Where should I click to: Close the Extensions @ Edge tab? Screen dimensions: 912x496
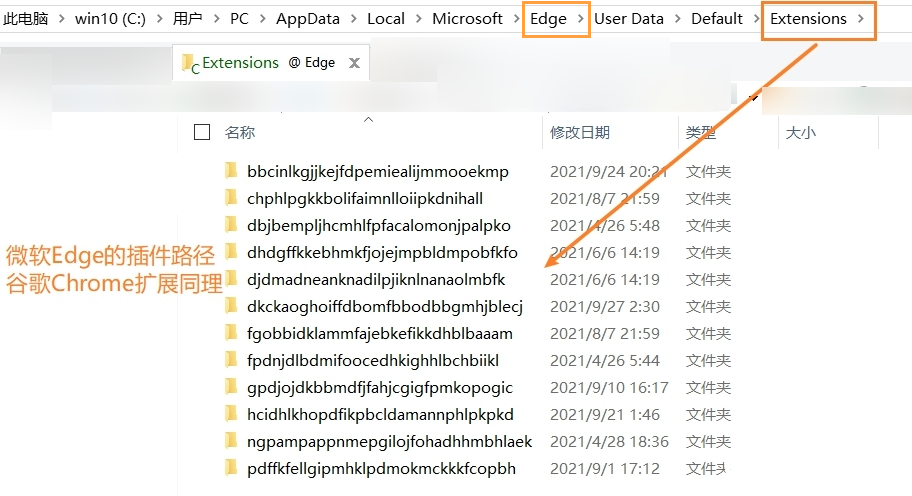354,63
